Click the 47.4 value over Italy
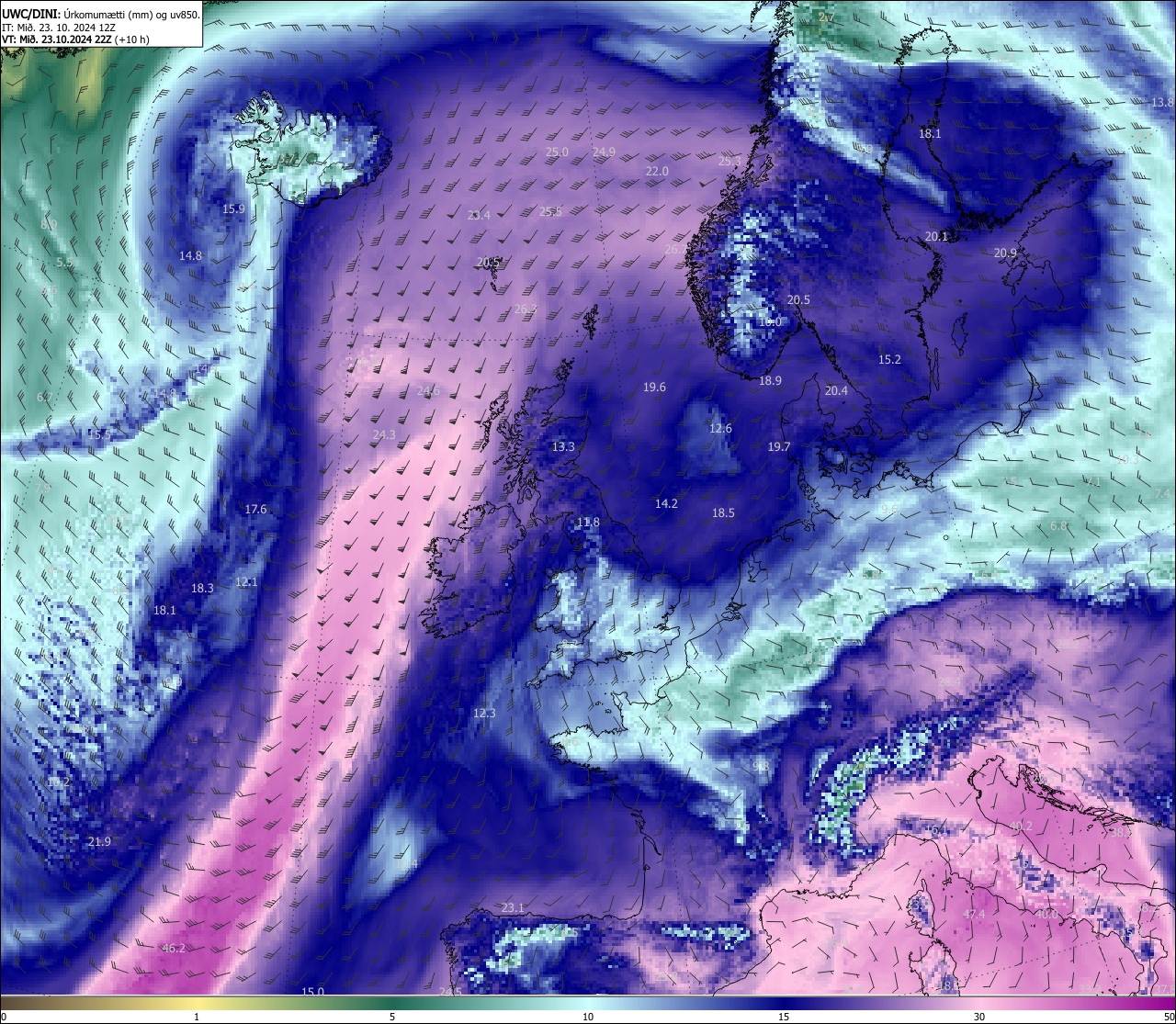The width and height of the screenshot is (1176, 1024). [974, 914]
